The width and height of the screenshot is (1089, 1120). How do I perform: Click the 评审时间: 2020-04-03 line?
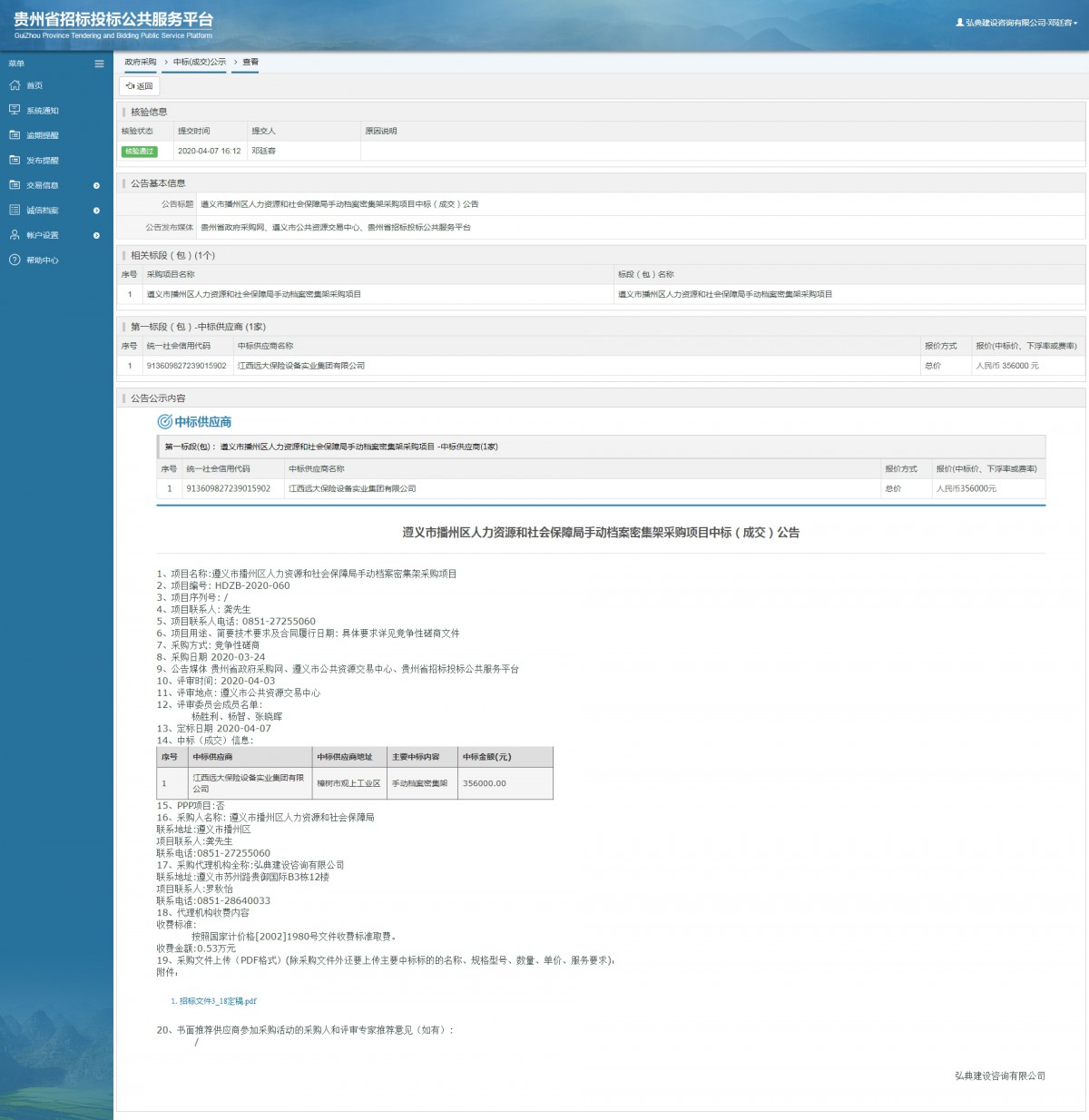(x=216, y=681)
